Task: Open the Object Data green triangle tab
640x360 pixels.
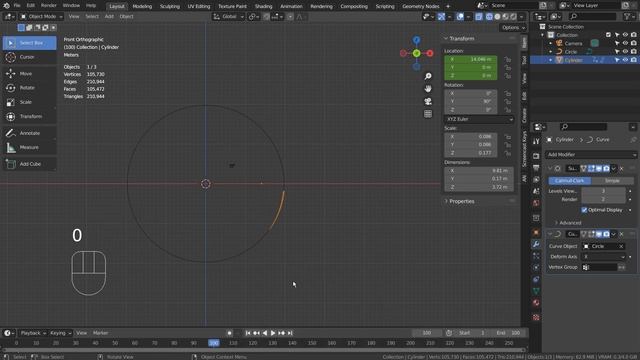Action: (x=536, y=291)
